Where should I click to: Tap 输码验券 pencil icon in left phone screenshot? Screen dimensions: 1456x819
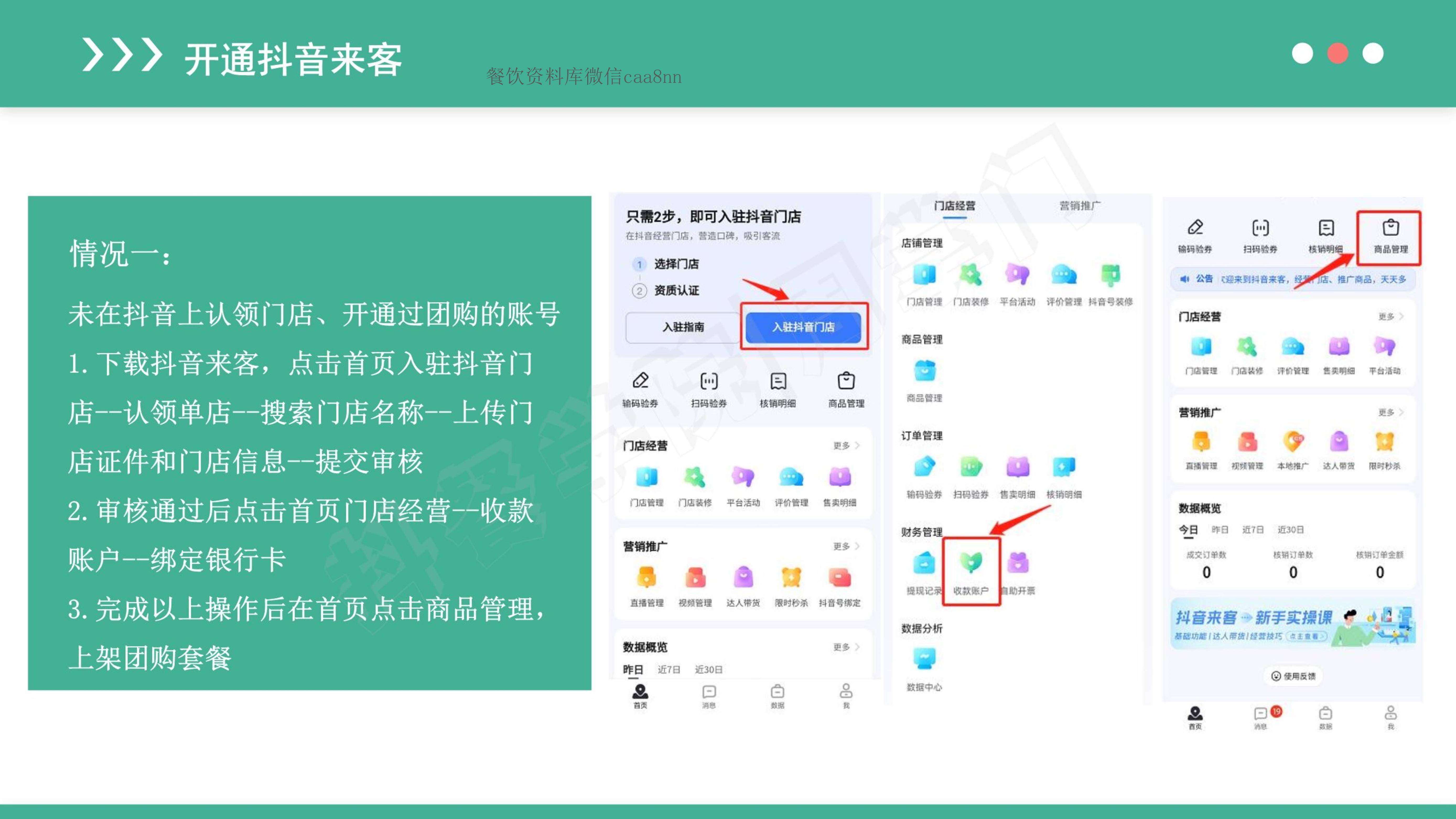[640, 380]
